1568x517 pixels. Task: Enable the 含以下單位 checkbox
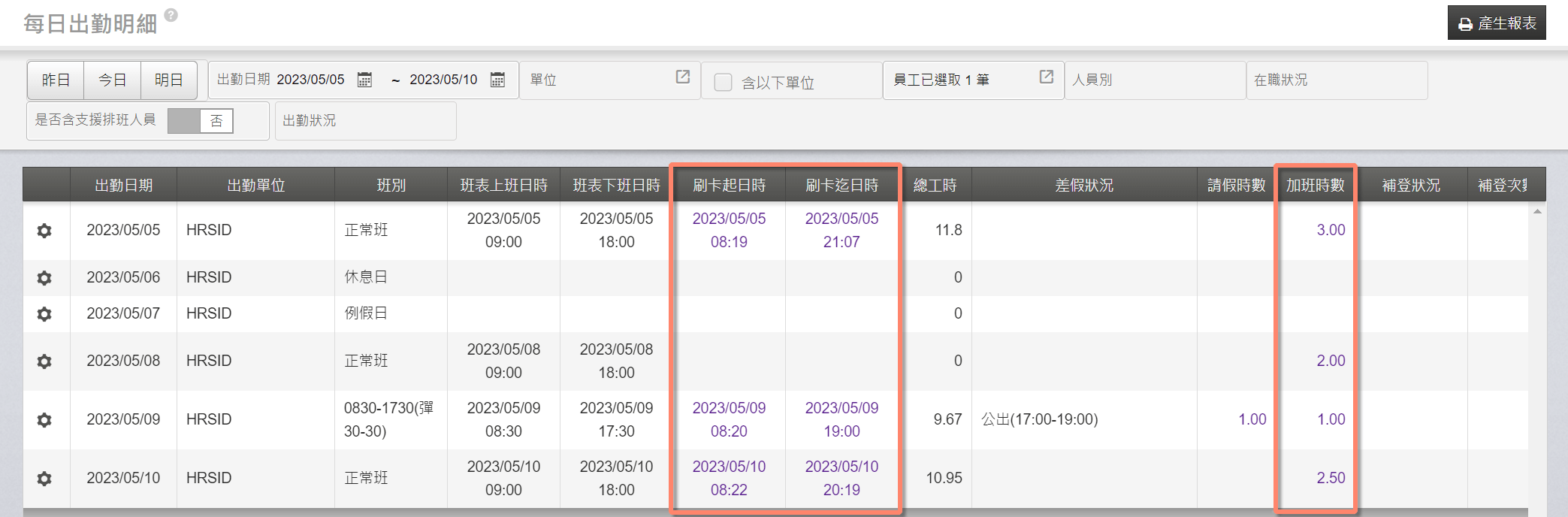pos(723,82)
